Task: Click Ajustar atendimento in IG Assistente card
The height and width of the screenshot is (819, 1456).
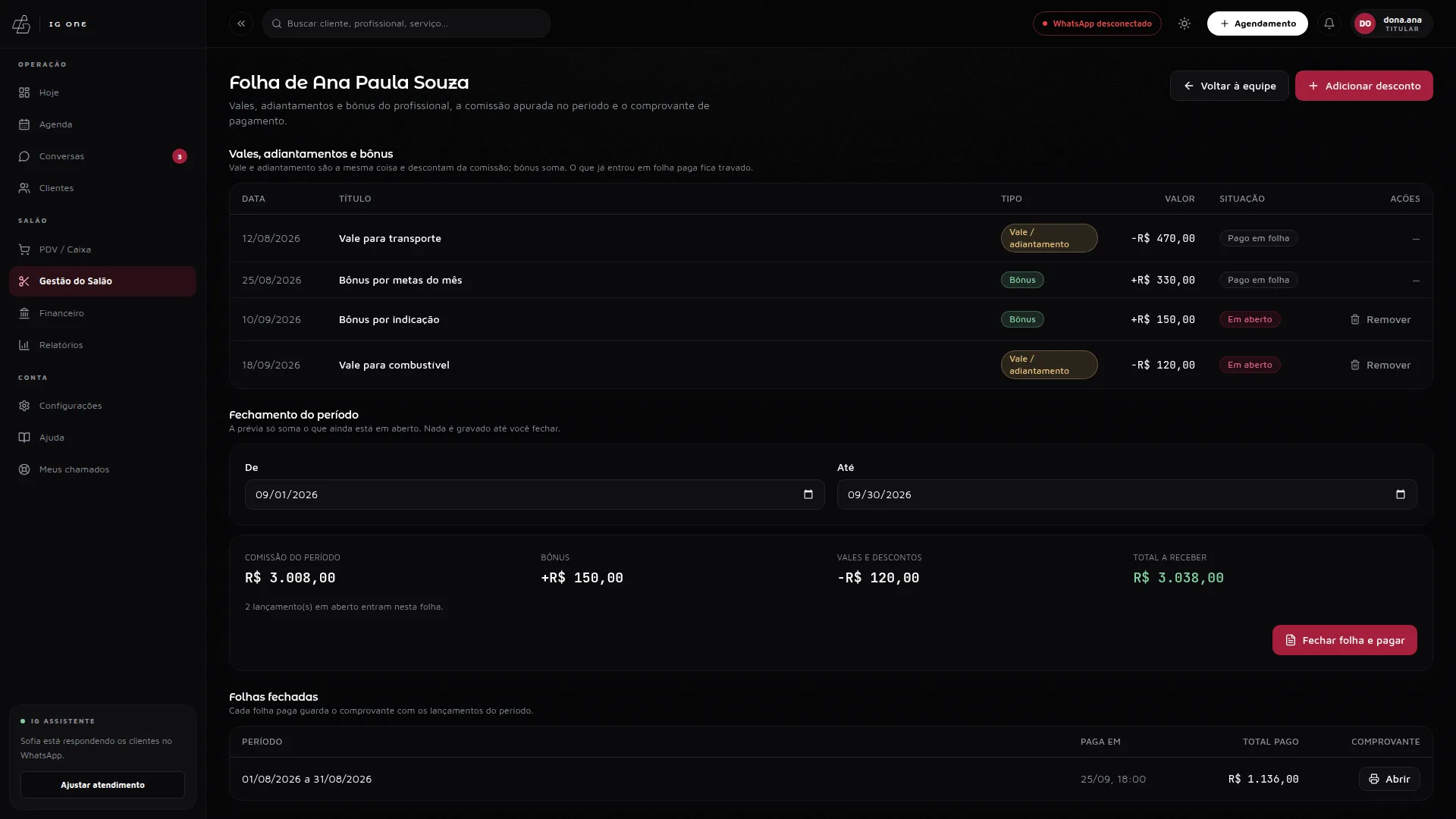Action: 102,785
